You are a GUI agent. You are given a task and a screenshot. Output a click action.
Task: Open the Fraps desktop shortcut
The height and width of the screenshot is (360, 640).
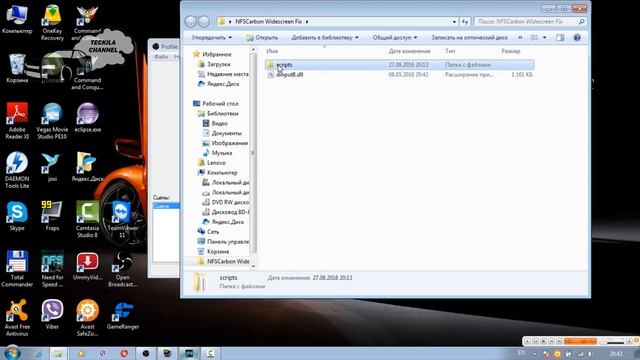pyautogui.click(x=52, y=216)
